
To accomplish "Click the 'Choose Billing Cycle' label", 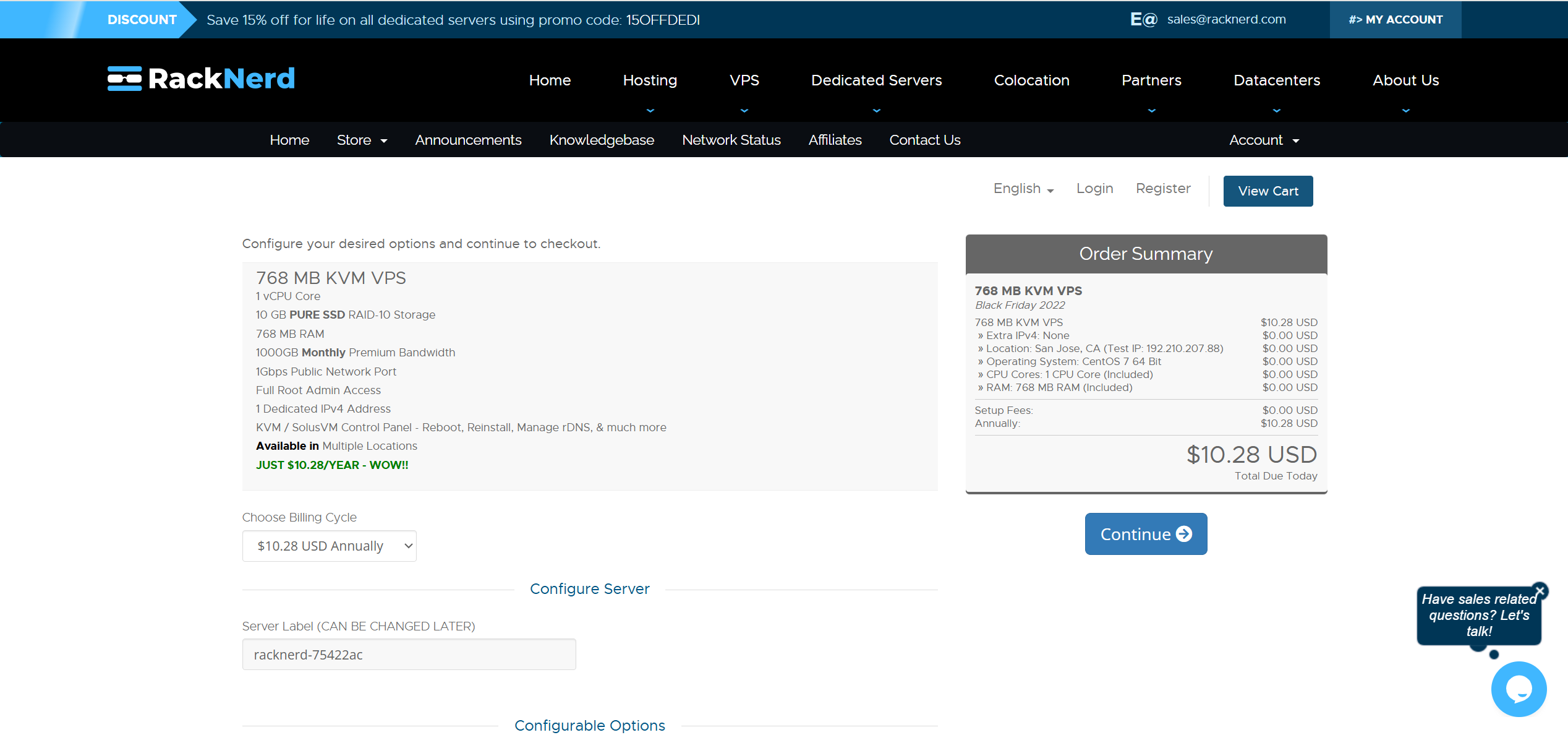I will (x=299, y=517).
